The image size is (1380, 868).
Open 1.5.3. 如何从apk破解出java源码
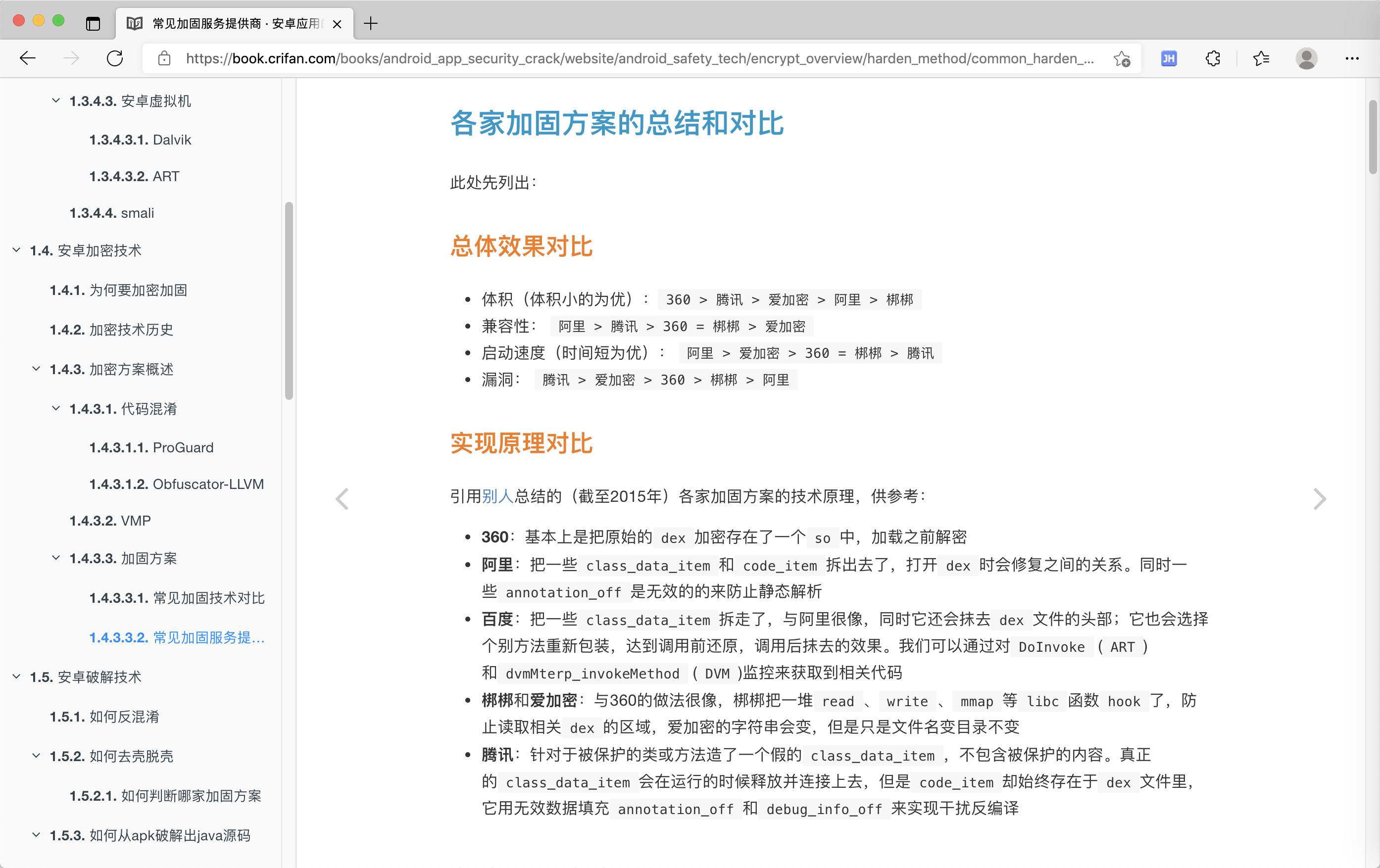click(150, 836)
